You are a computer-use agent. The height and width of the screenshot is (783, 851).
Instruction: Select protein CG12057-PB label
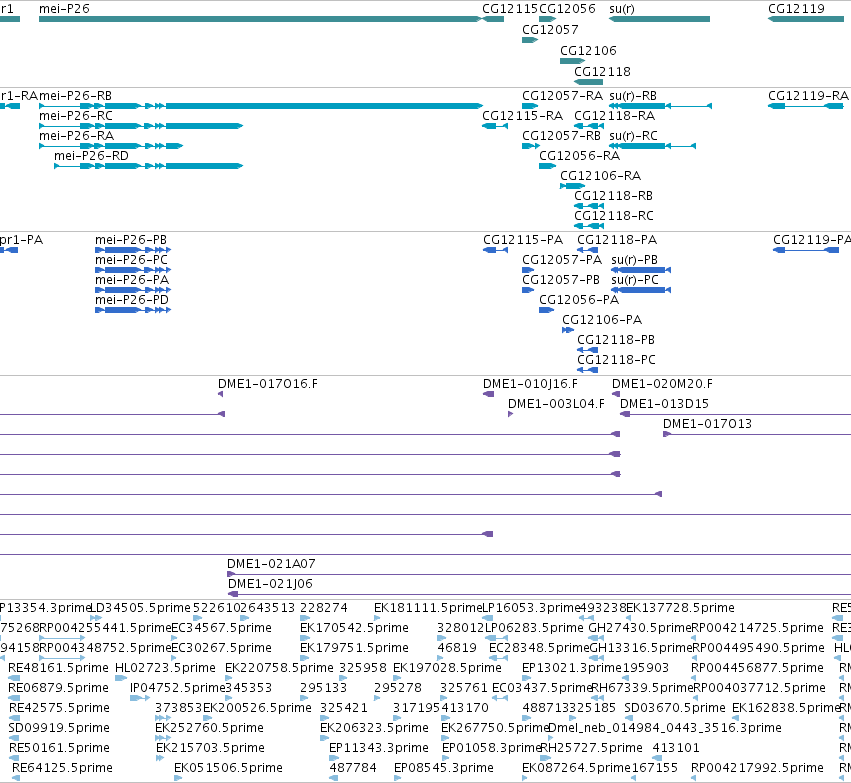click(x=561, y=280)
